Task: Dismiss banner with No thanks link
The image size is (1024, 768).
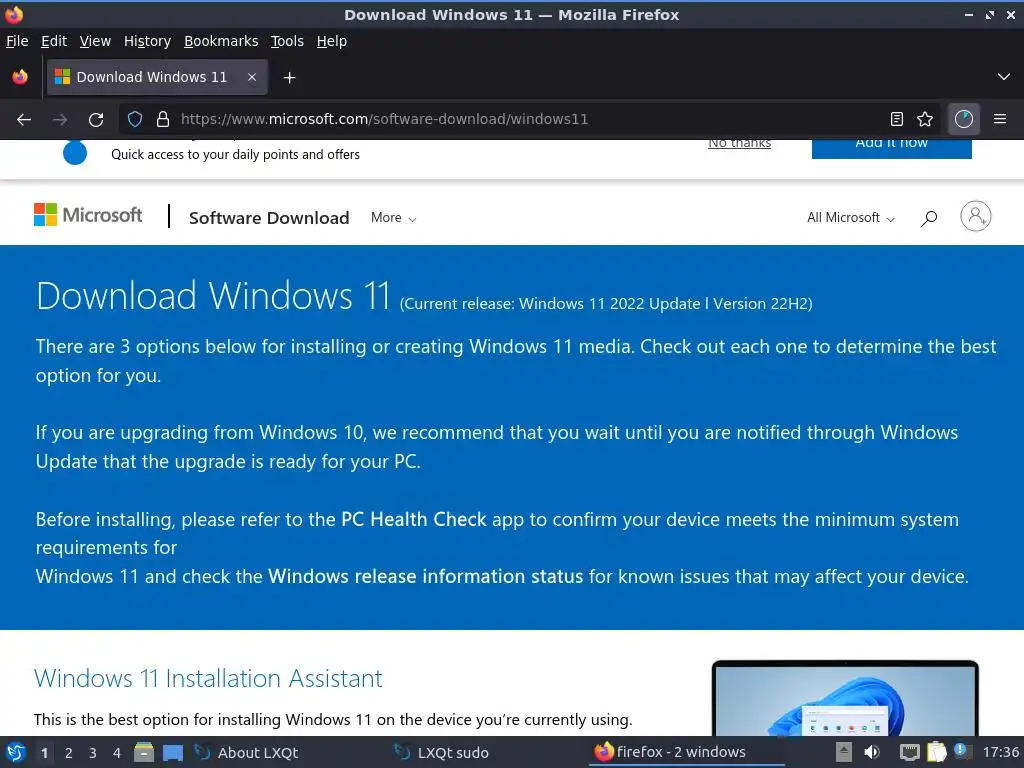Action: point(739,144)
